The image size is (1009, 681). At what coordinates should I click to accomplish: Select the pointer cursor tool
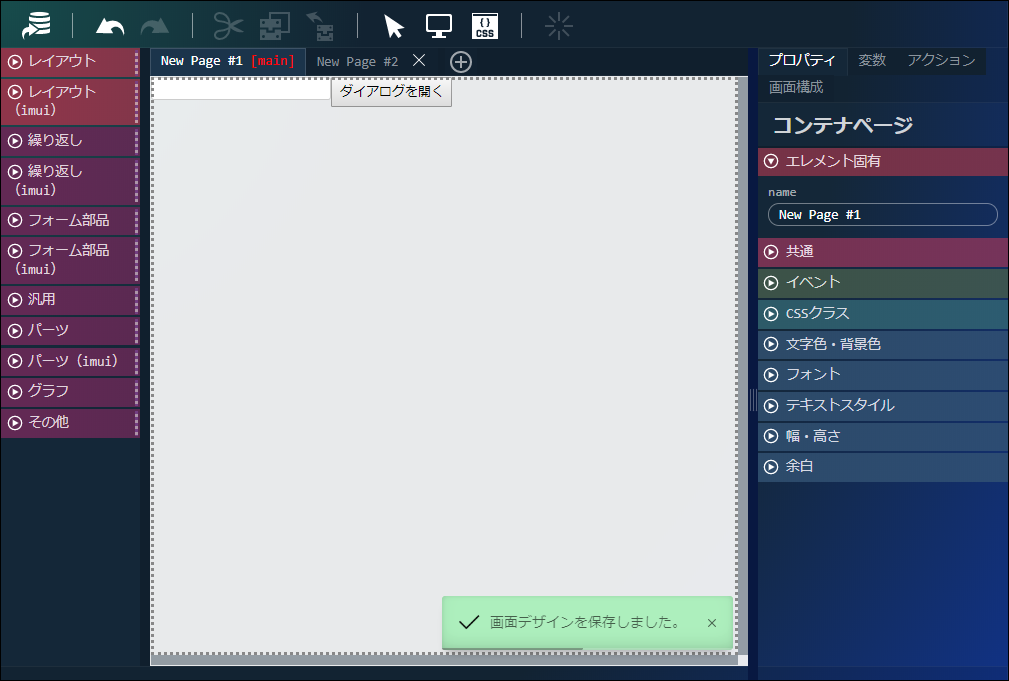393,26
